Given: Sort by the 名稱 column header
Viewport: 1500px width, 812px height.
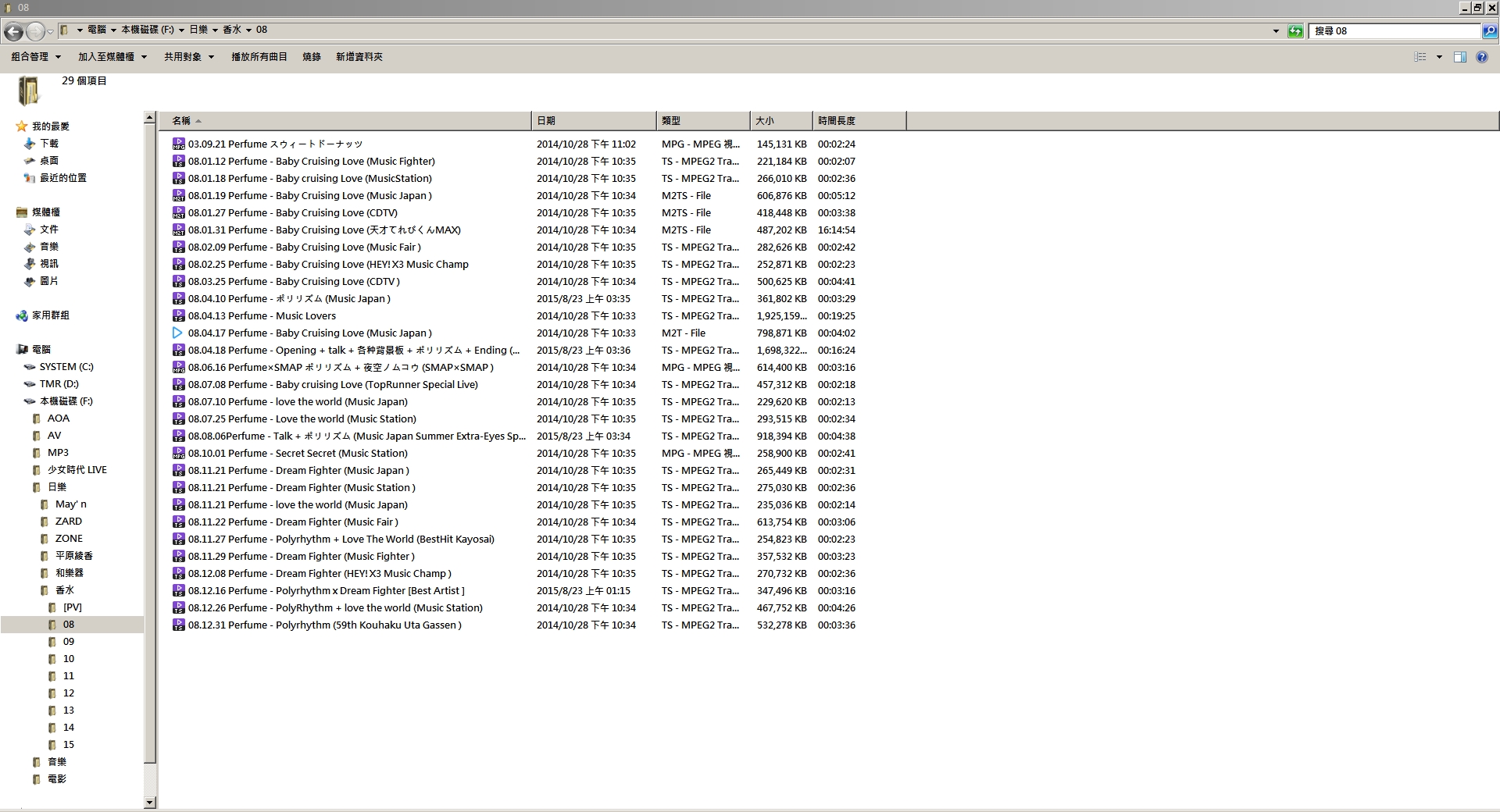Looking at the screenshot, I should pyautogui.click(x=345, y=120).
